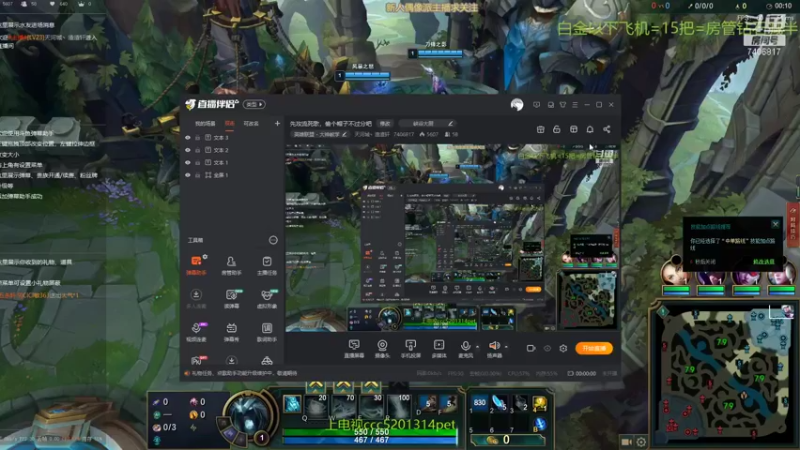Screen dimensions: 800x450
Task: Add a new scene with plus button
Action: click(x=277, y=123)
